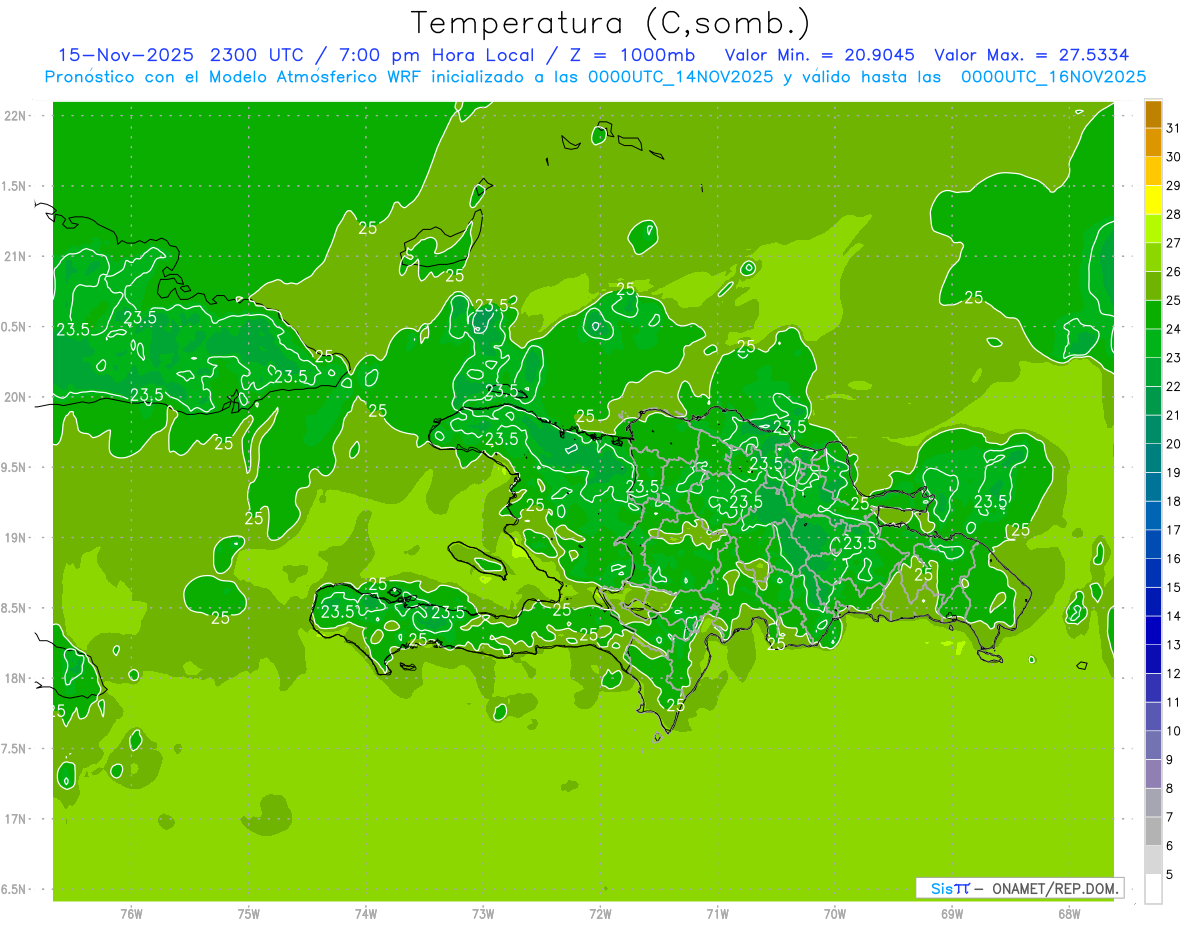Click the "68W" longitude axis label
The image size is (1200, 927).
1069,914
